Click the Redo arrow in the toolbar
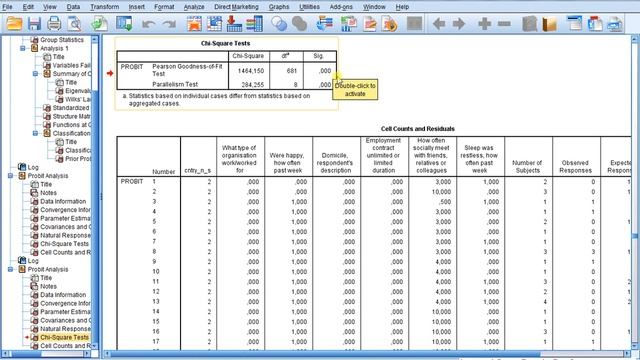This screenshot has width=640, height=360. [x=169, y=24]
